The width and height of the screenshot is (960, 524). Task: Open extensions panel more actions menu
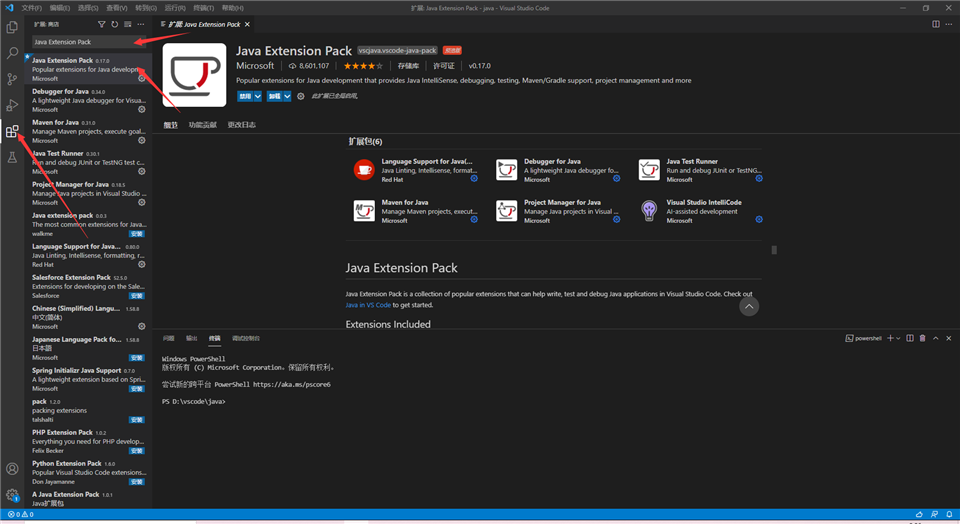coord(141,24)
